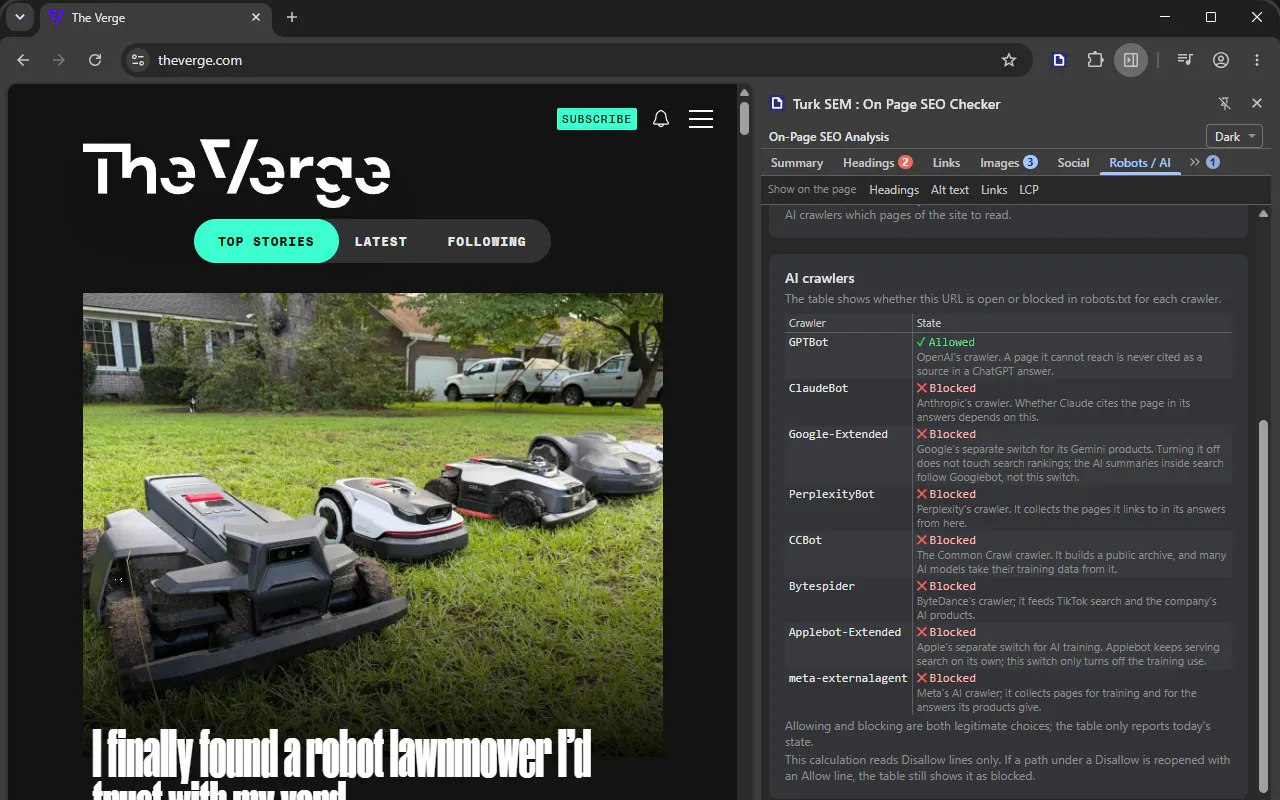Select the Robots / AI tab
Image resolution: width=1280 pixels, height=800 pixels.
1140,163
